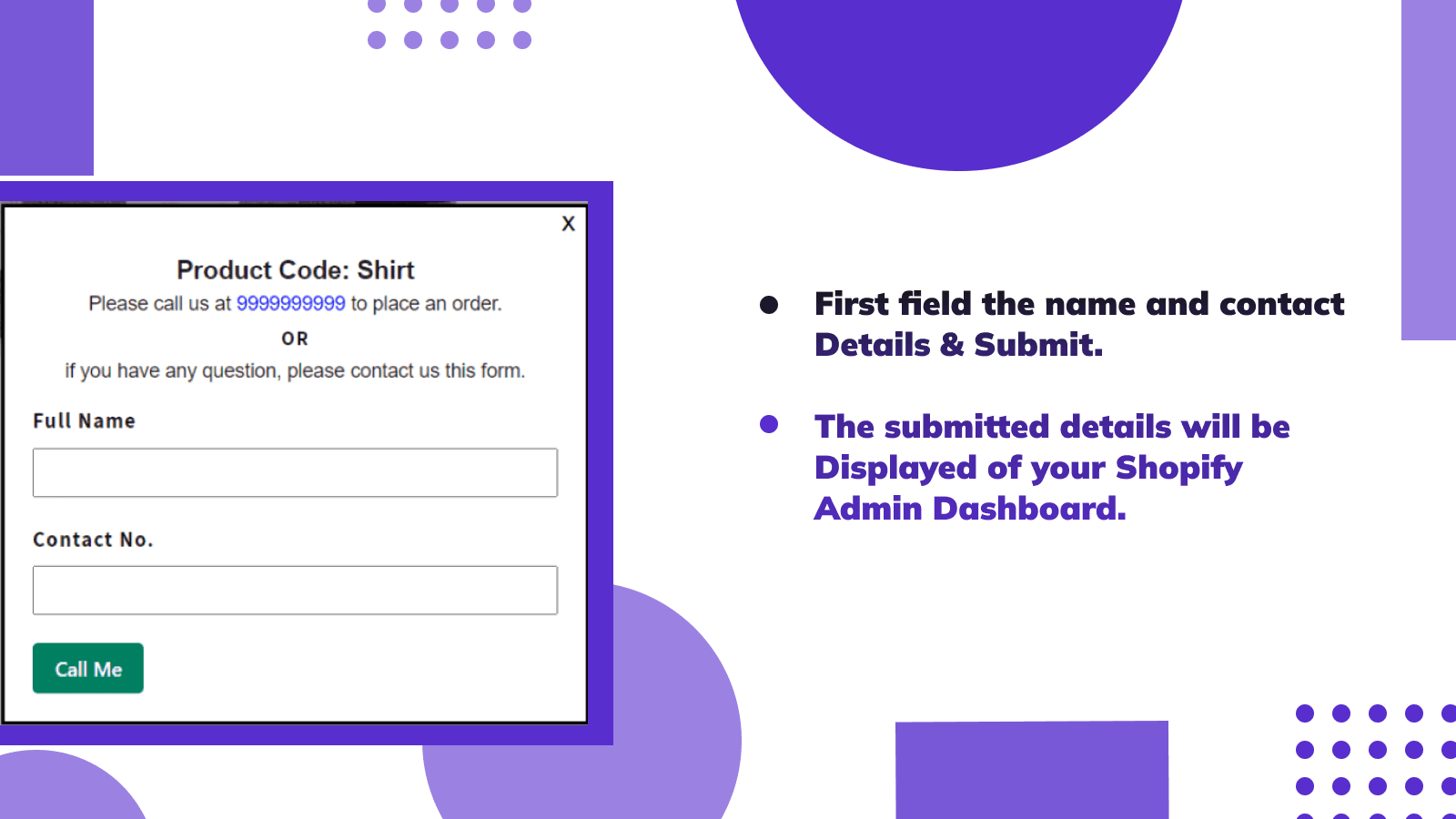Screen dimensions: 1456x819
Task: Click the black bullet point icon
Action: (769, 305)
